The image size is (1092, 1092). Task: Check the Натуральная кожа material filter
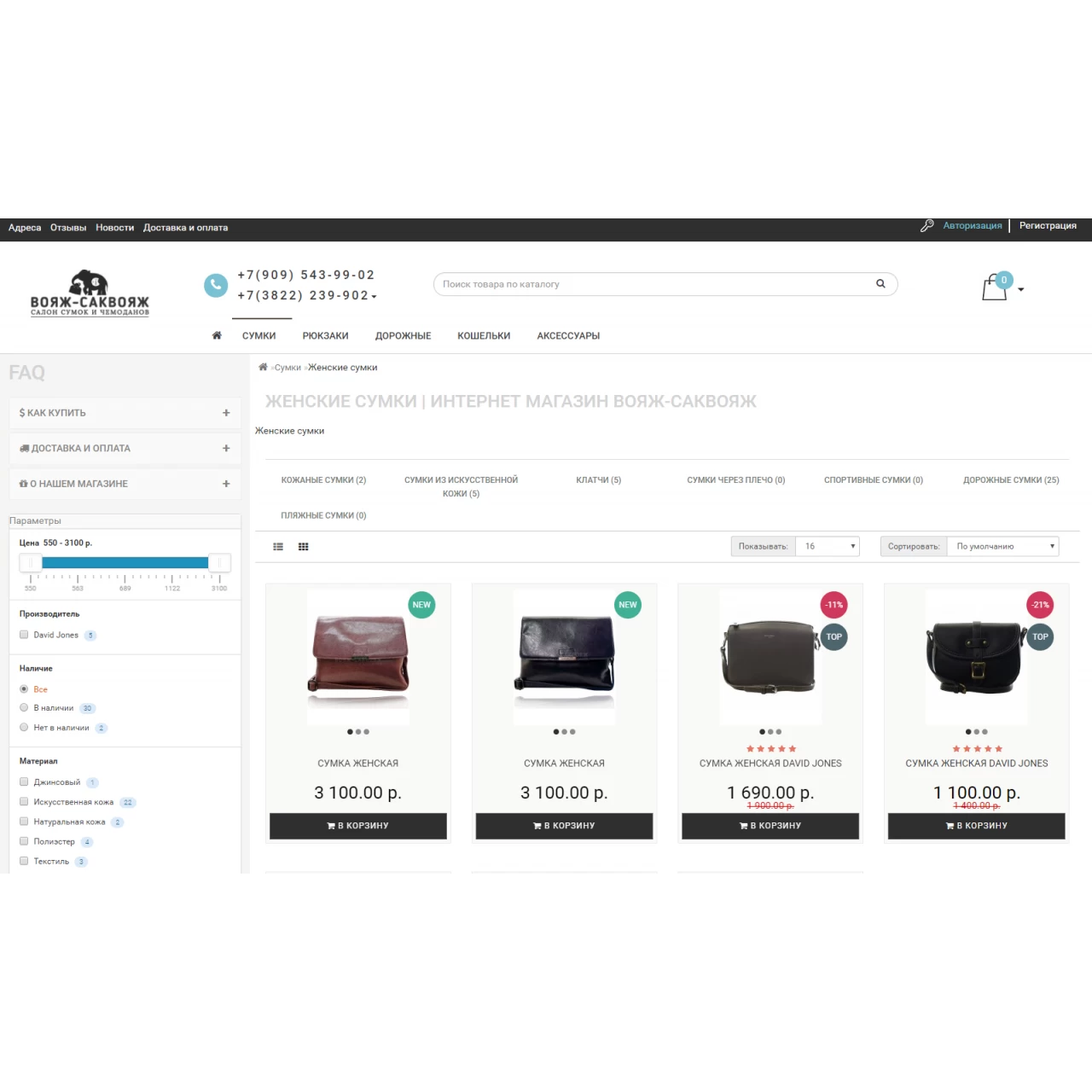click(x=24, y=822)
